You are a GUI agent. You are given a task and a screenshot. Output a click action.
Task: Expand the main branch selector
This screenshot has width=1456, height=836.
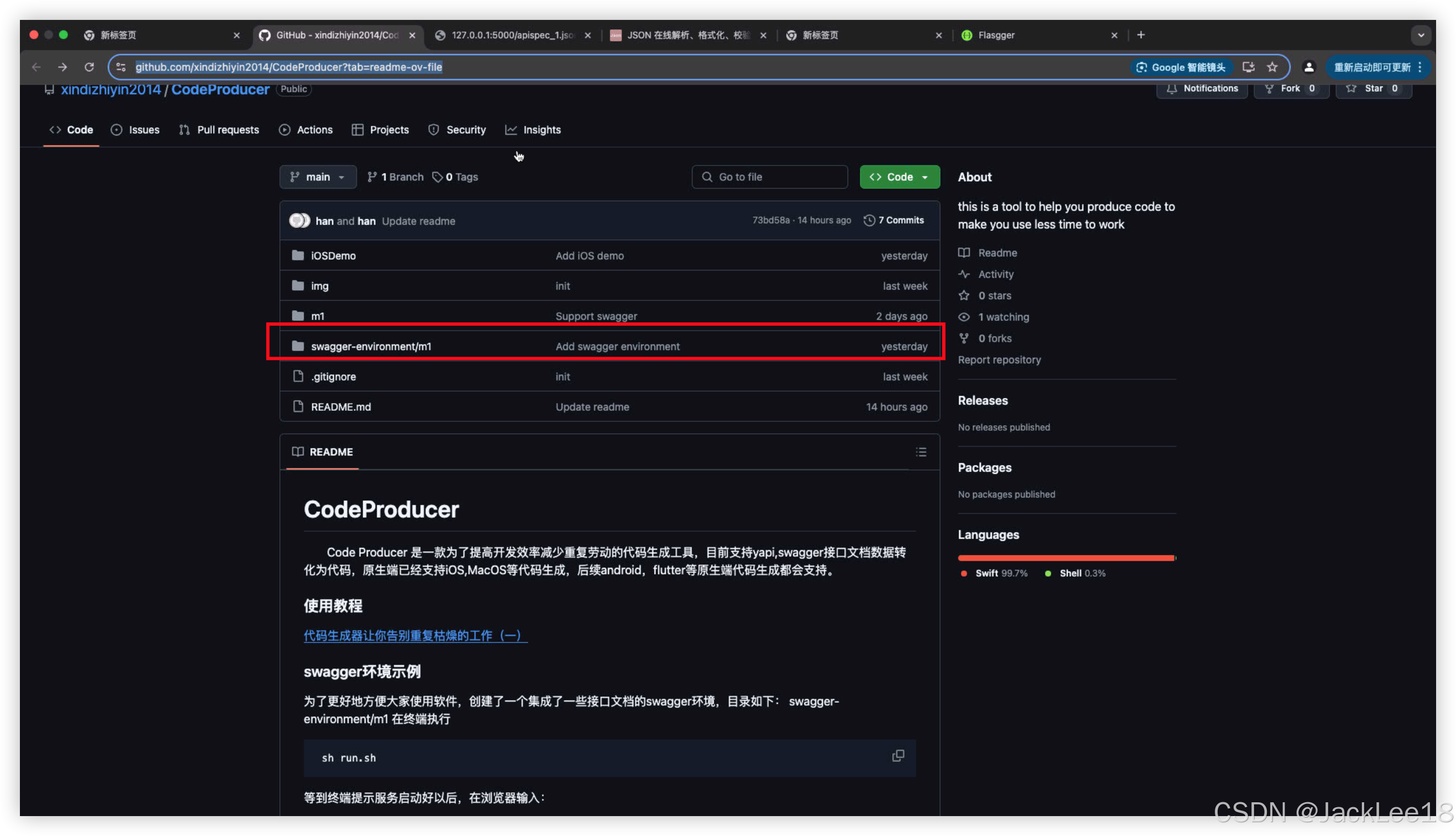point(318,177)
